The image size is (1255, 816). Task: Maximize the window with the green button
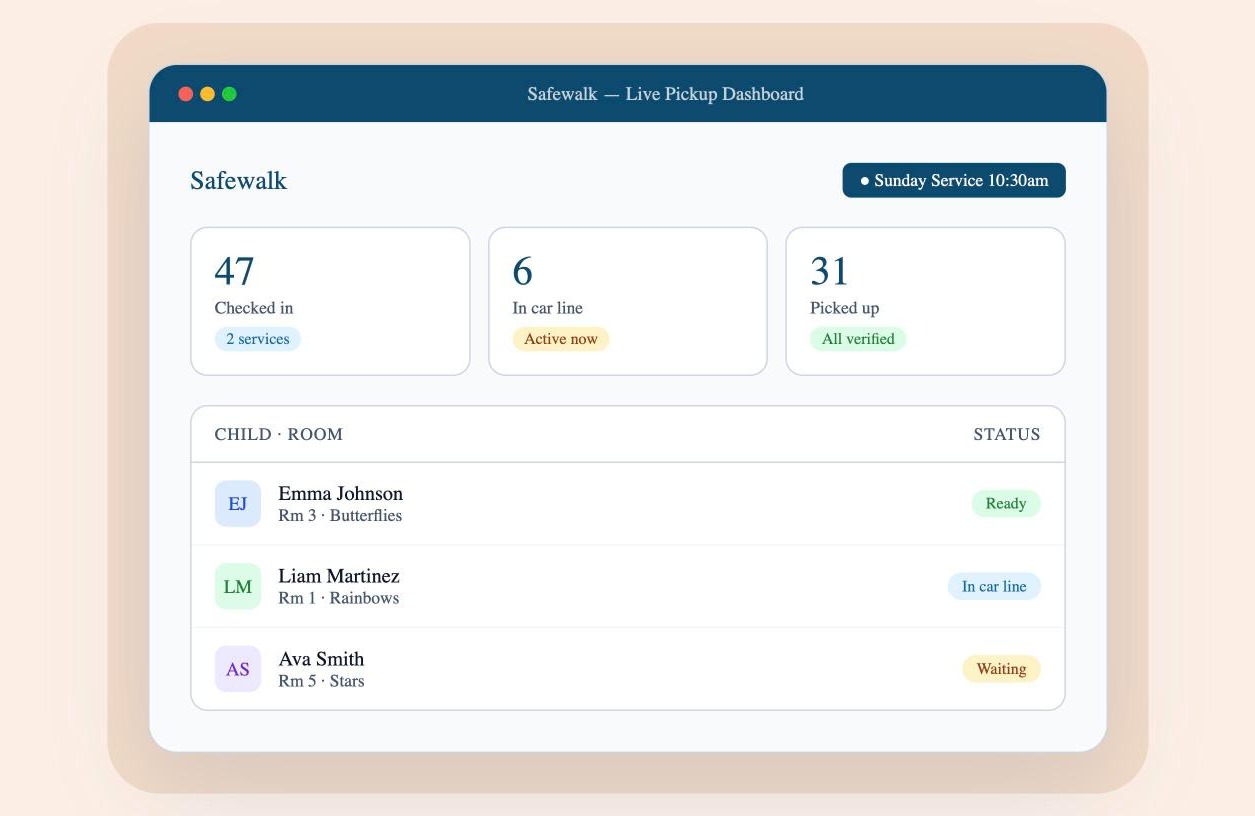click(x=229, y=94)
